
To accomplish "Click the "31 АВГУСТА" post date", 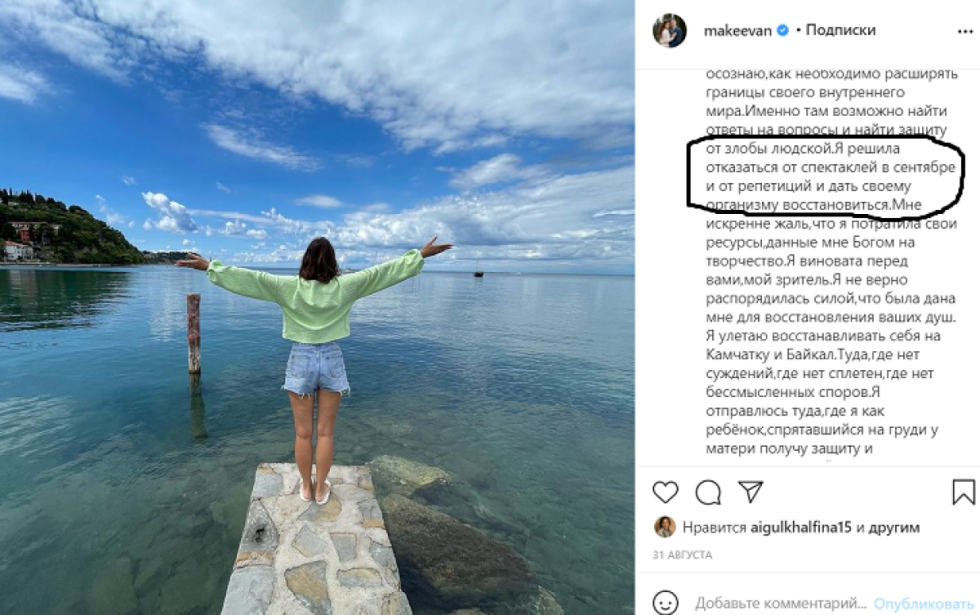I will coord(682,554).
